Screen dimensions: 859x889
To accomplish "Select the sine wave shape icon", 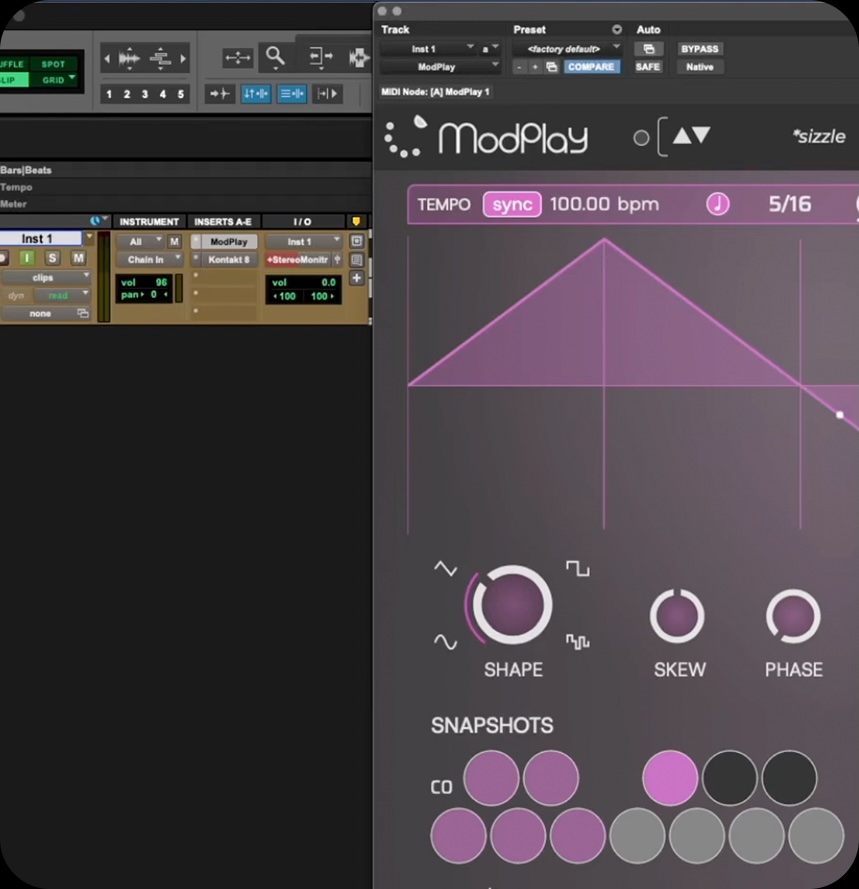I will tap(444, 641).
